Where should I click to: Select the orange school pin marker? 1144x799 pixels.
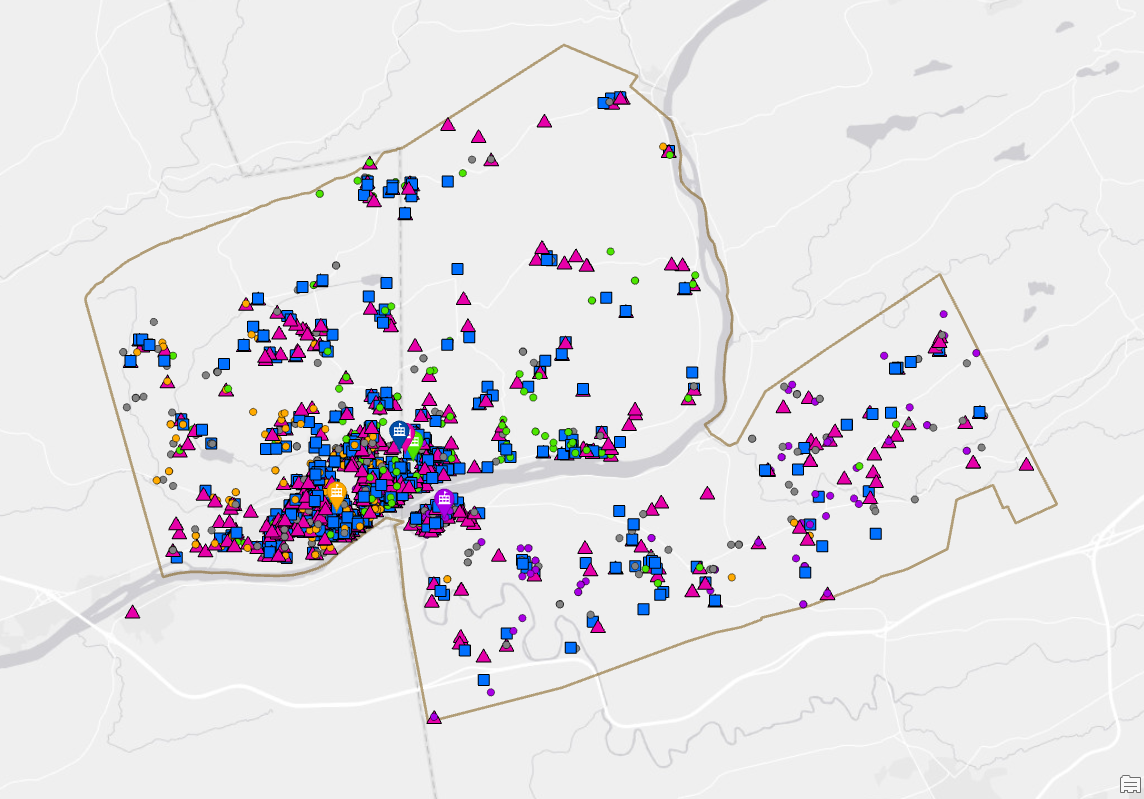[336, 494]
